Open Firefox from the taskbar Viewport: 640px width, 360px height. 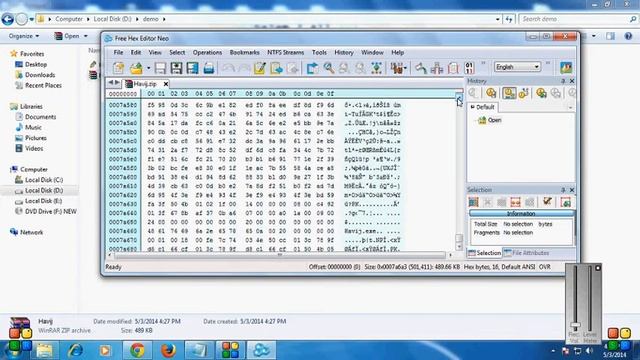coord(168,350)
